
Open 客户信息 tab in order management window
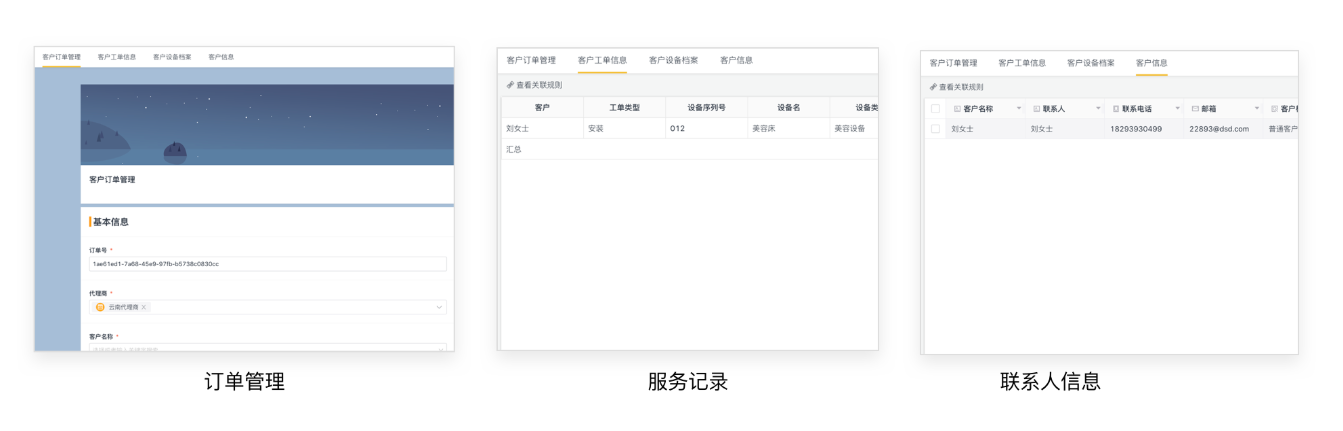click(221, 57)
